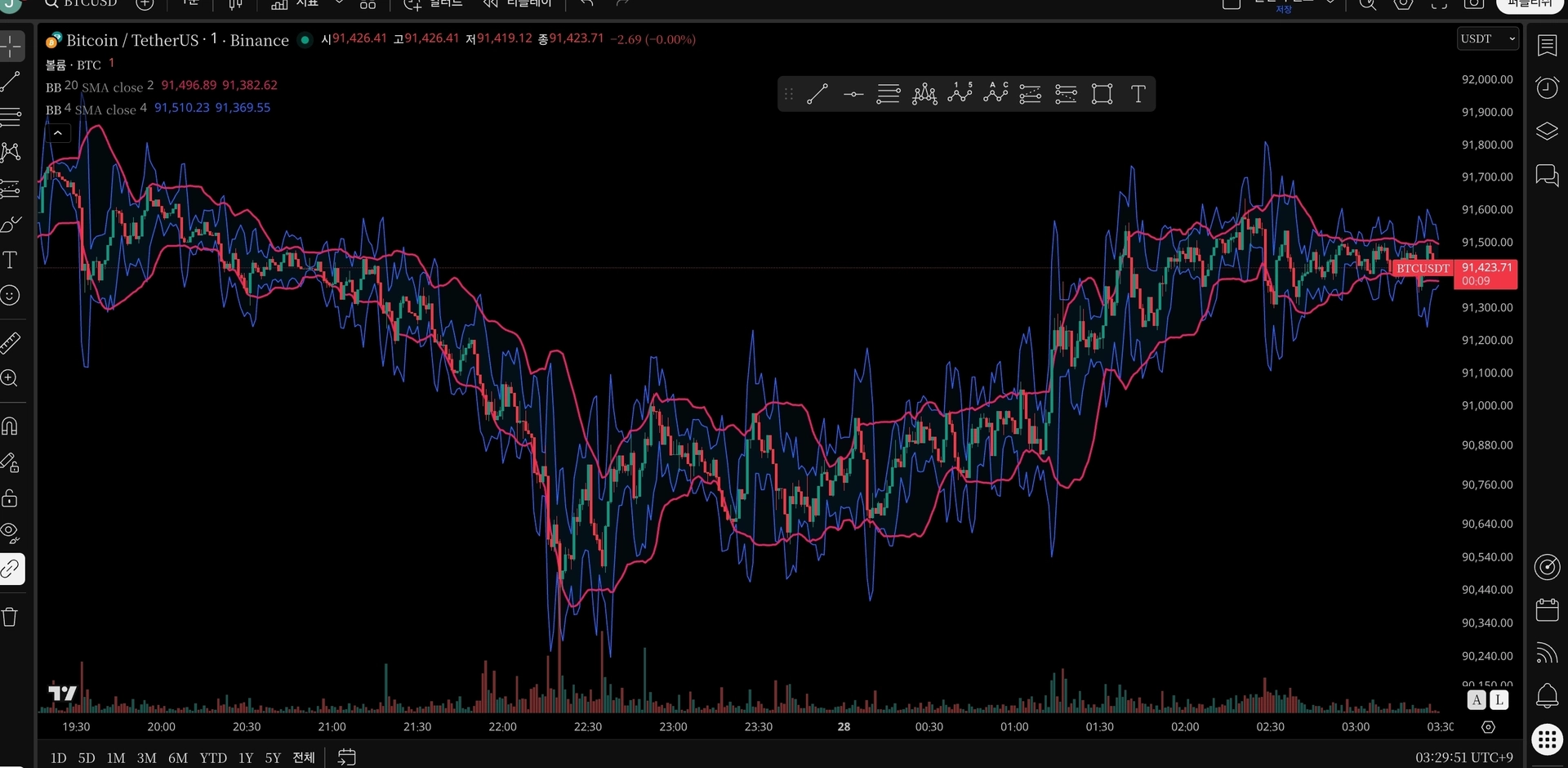Image resolution: width=1568 pixels, height=768 pixels.
Task: Remove drawings with the trash icon
Action: pos(11,617)
